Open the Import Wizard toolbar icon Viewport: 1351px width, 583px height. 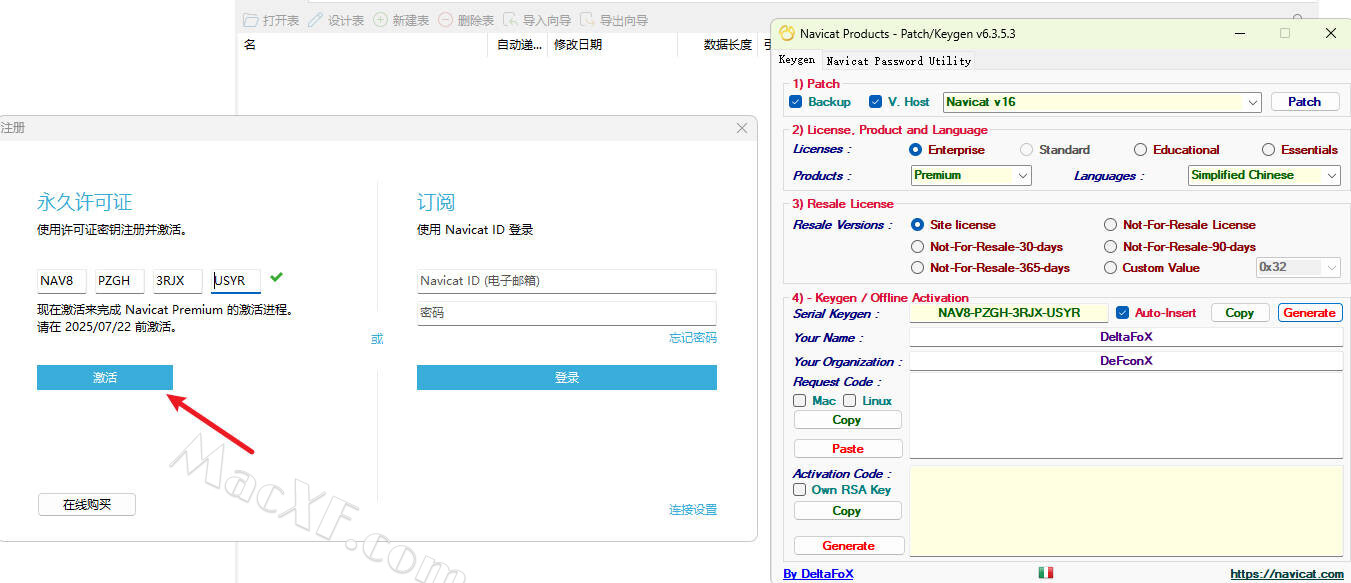click(x=511, y=20)
